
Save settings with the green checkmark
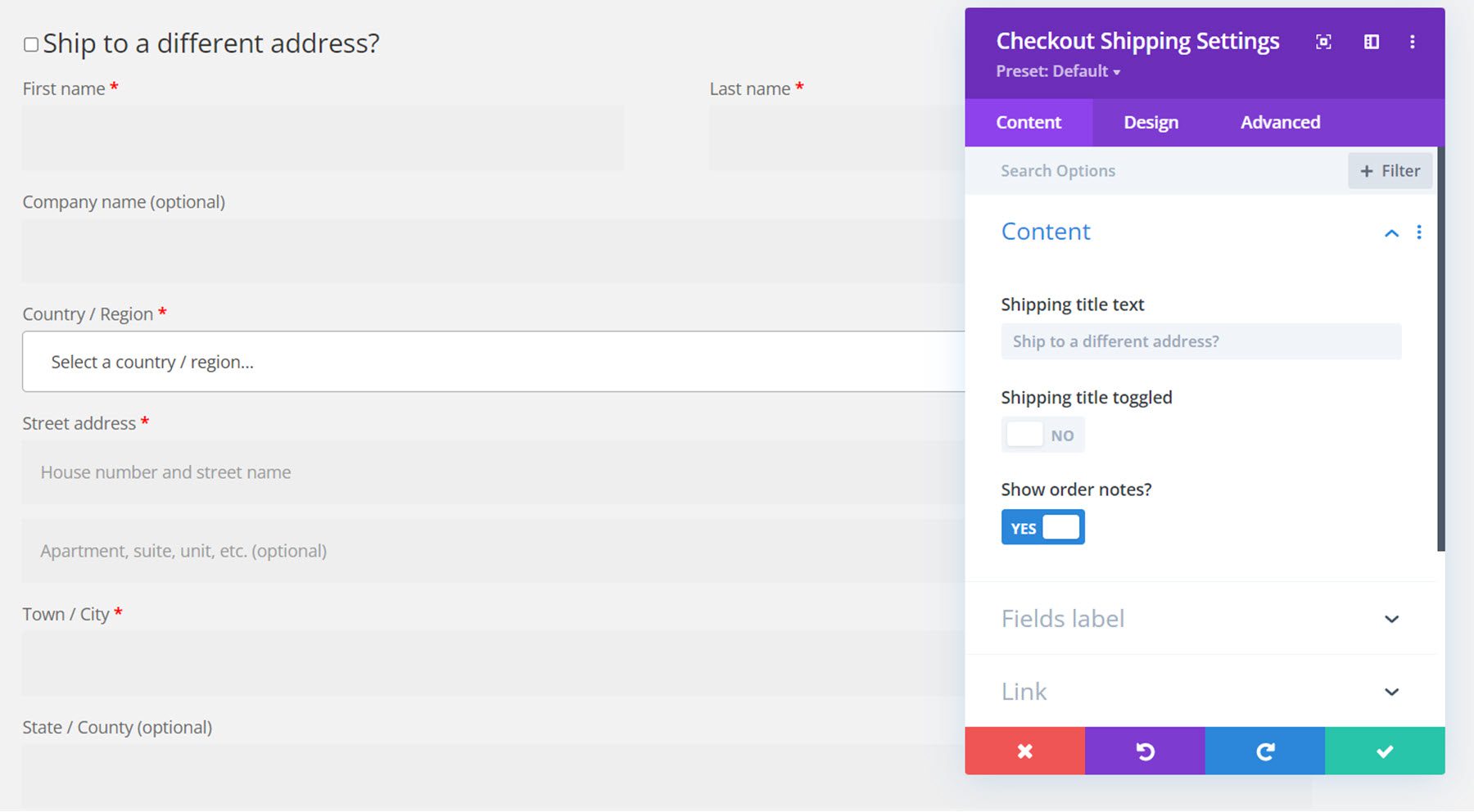(x=1383, y=751)
